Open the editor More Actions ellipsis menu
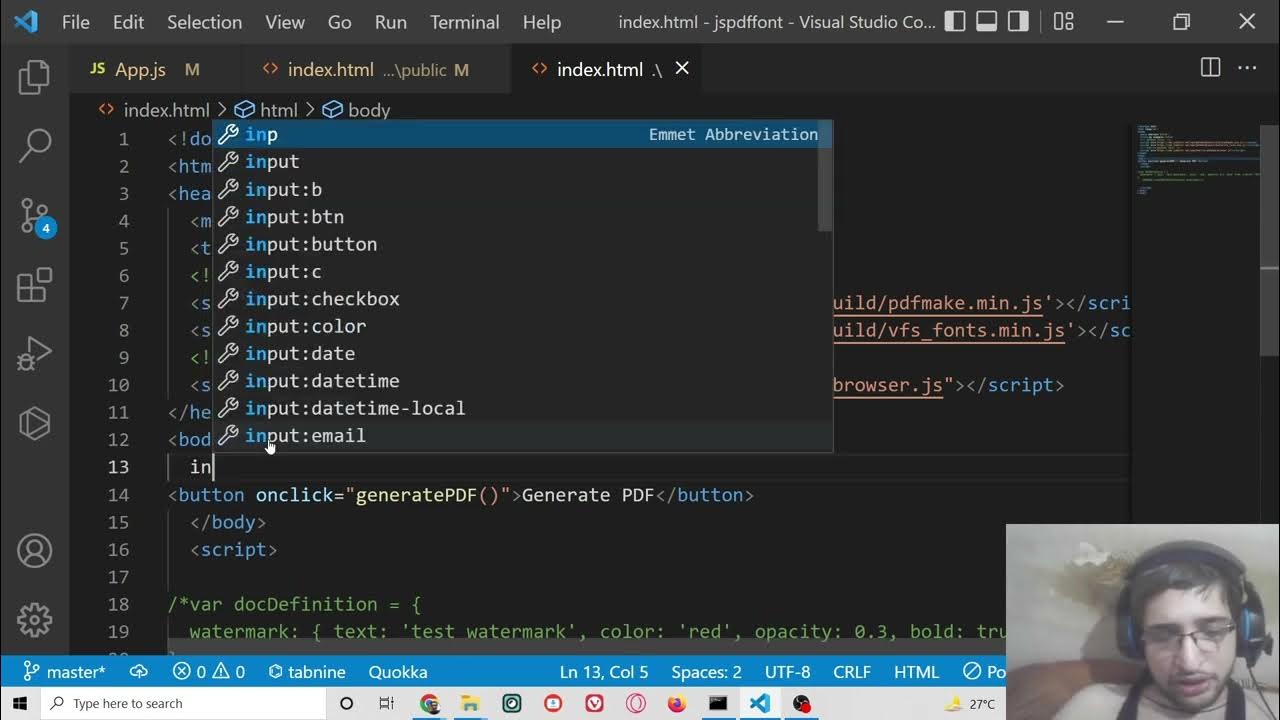Viewport: 1280px width, 720px height. 1247,68
